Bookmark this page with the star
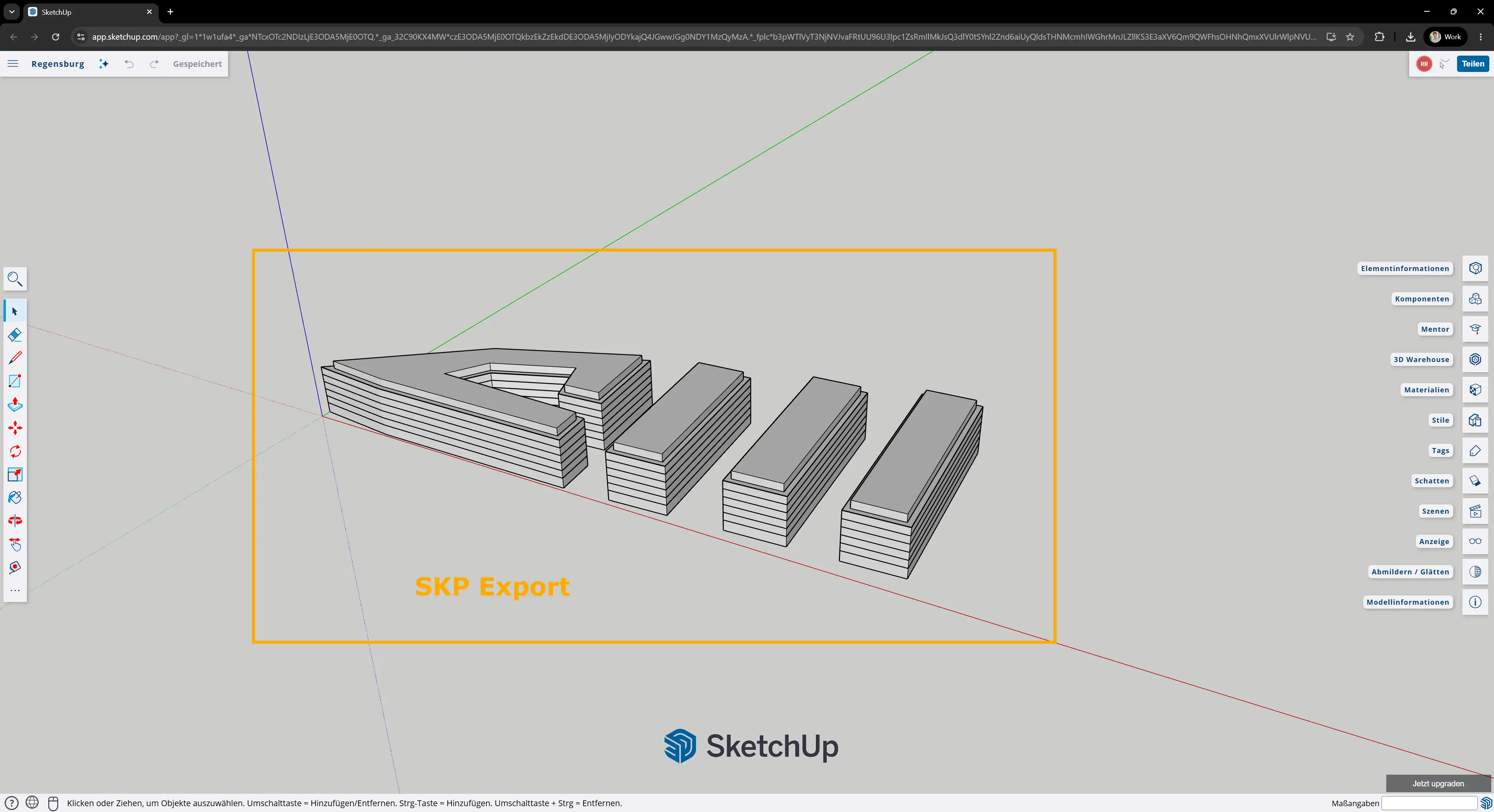1494x812 pixels. click(x=1350, y=37)
